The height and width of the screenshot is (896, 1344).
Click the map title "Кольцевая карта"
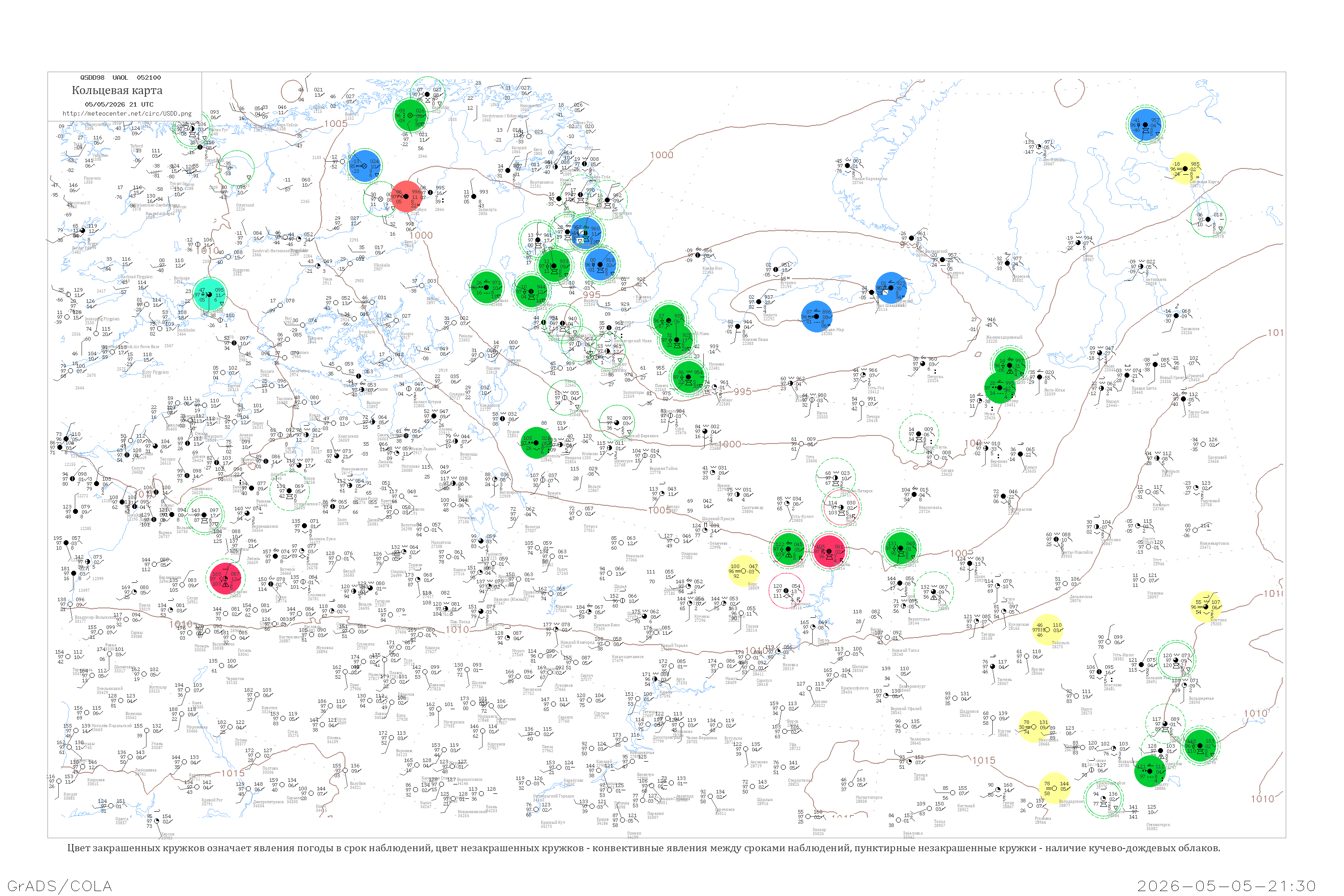coord(117,90)
